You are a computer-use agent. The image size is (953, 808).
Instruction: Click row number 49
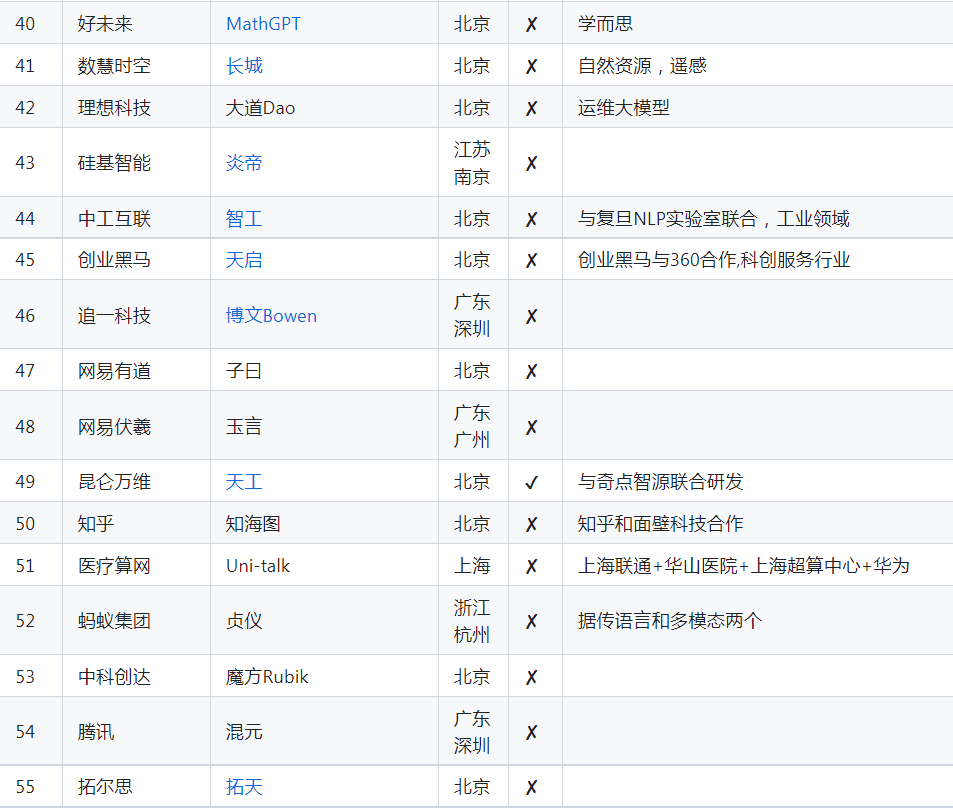(x=25, y=482)
